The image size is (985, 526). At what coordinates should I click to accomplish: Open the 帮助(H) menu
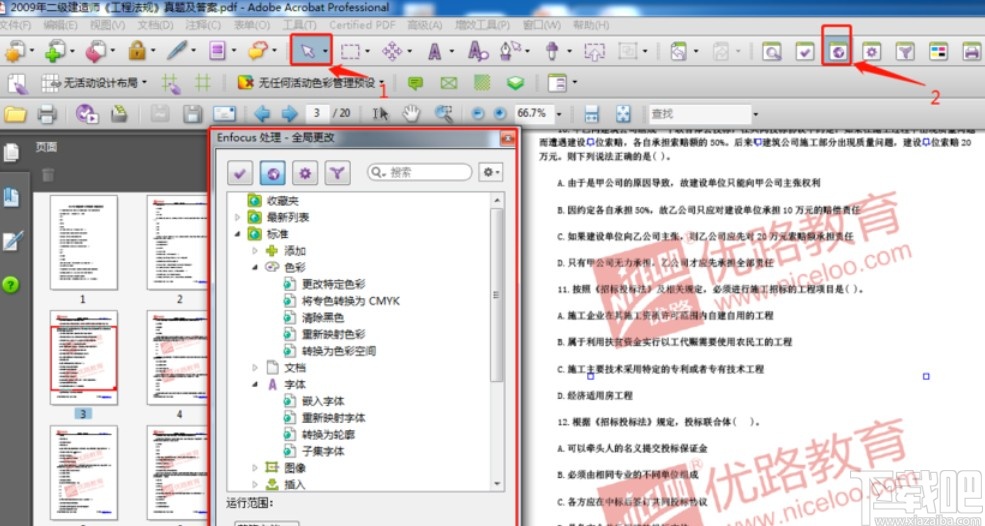[x=590, y=25]
